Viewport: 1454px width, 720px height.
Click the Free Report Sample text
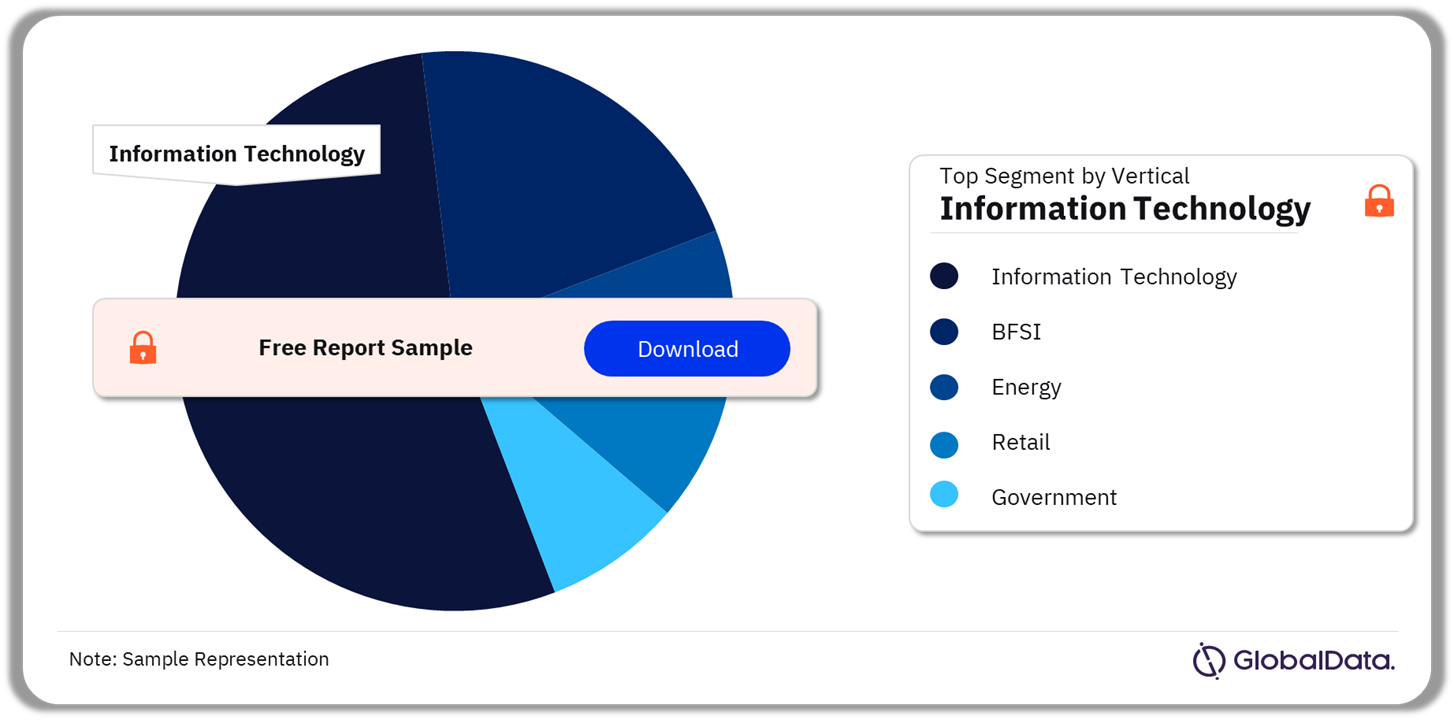(366, 348)
